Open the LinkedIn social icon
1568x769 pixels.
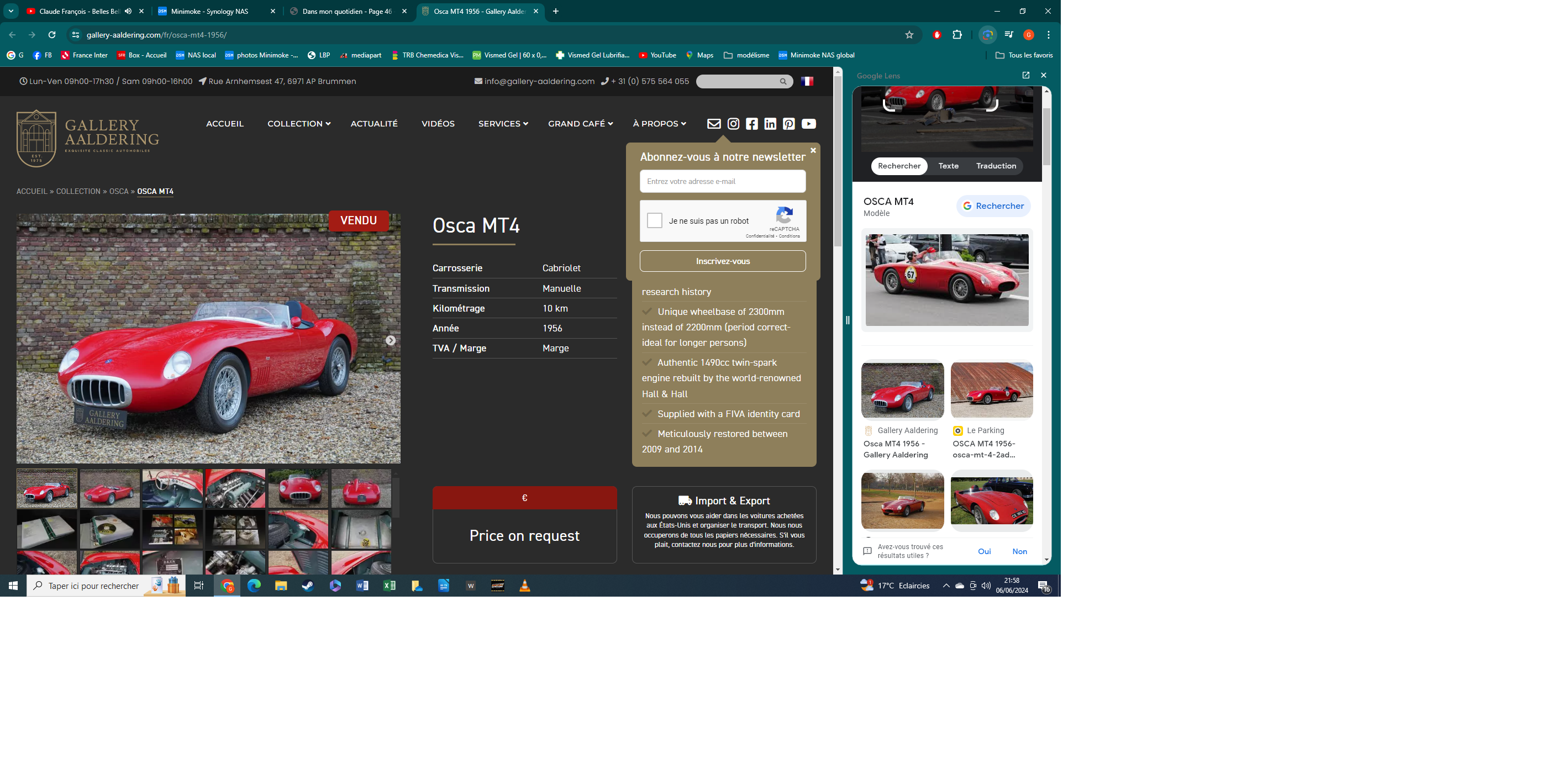coord(770,124)
